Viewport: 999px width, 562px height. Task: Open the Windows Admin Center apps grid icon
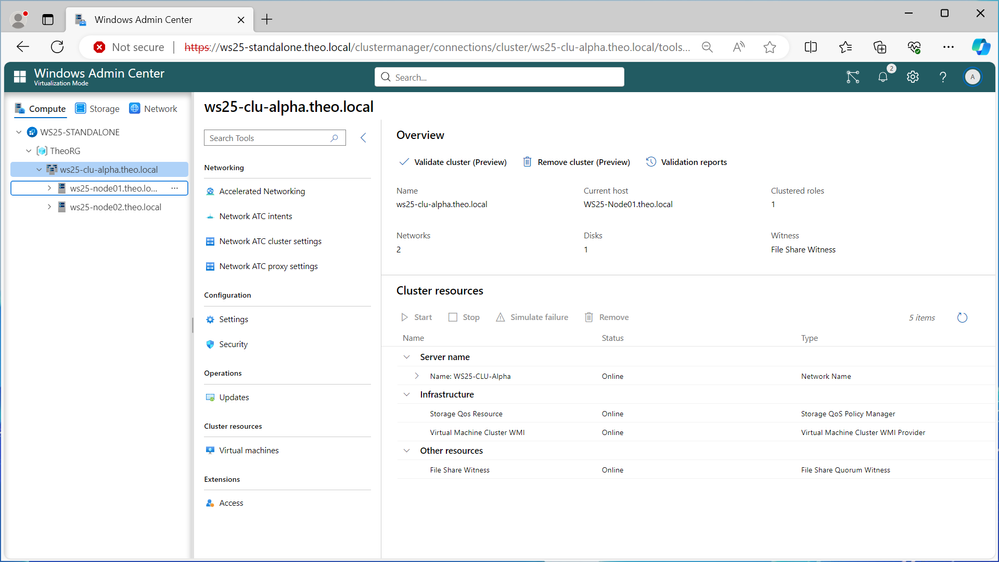click(x=20, y=77)
